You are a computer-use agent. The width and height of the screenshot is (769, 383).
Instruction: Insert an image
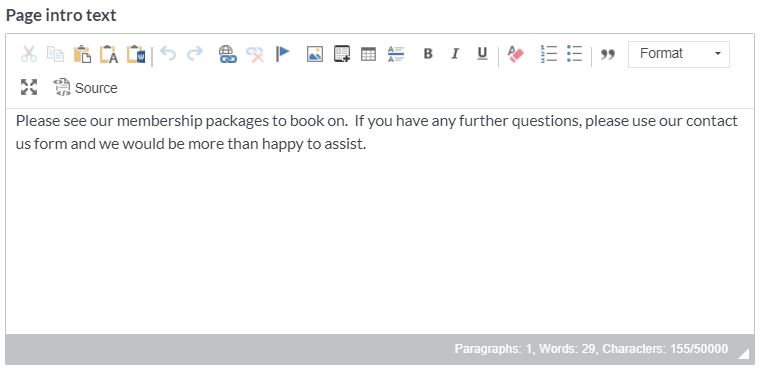[x=315, y=54]
